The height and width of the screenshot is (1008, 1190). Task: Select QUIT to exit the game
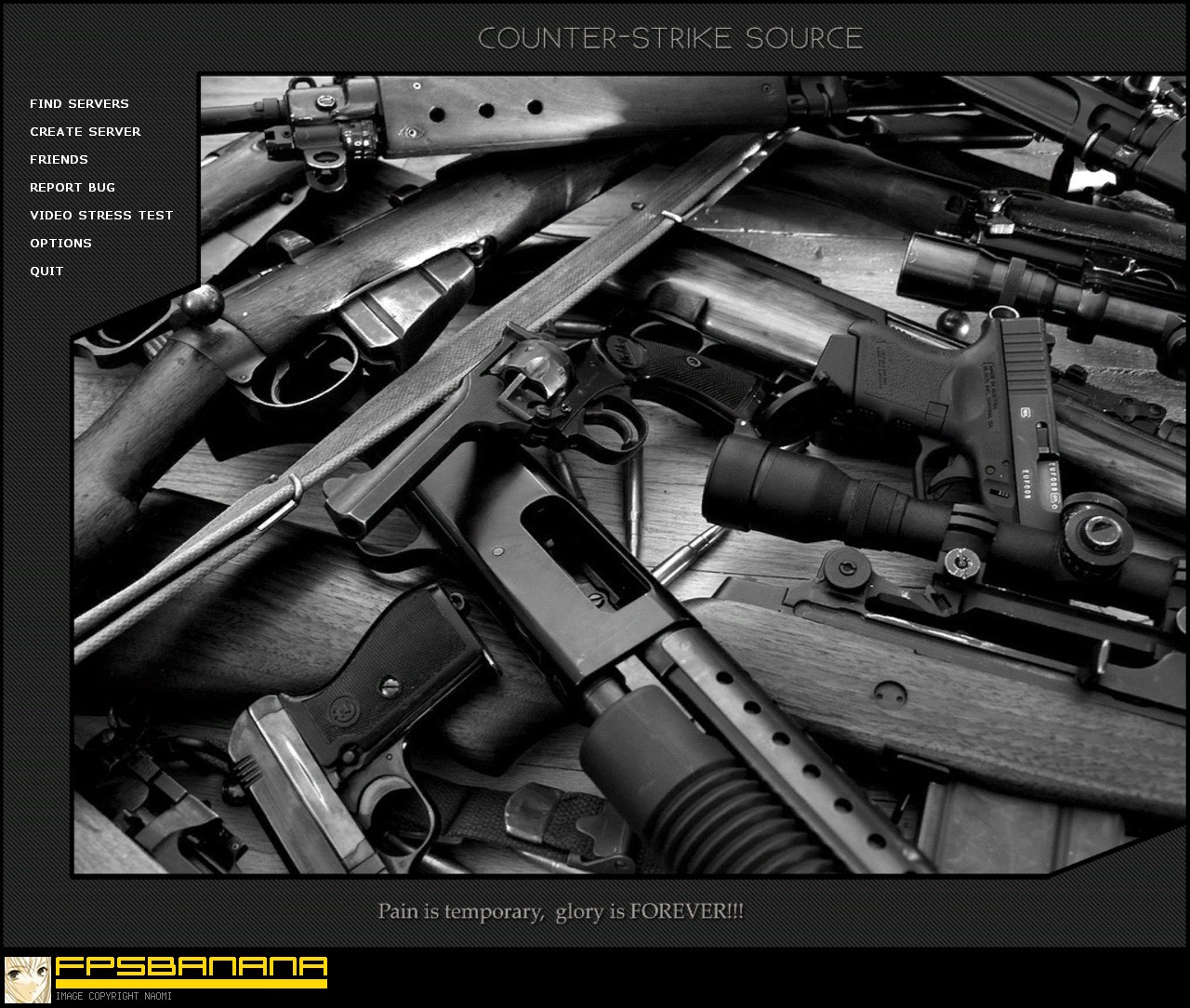point(46,271)
